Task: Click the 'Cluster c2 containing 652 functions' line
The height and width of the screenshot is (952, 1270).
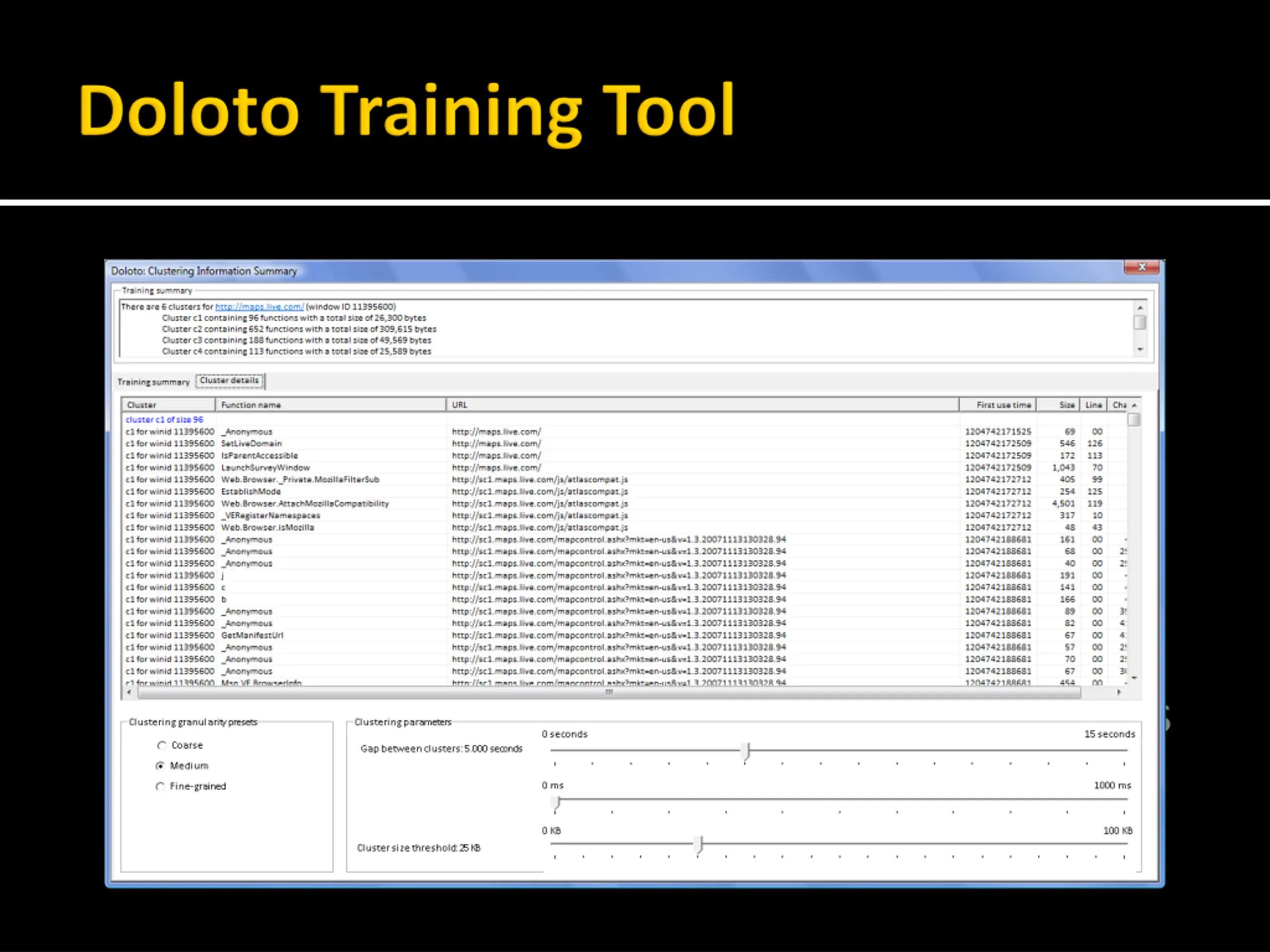Action: coord(299,329)
